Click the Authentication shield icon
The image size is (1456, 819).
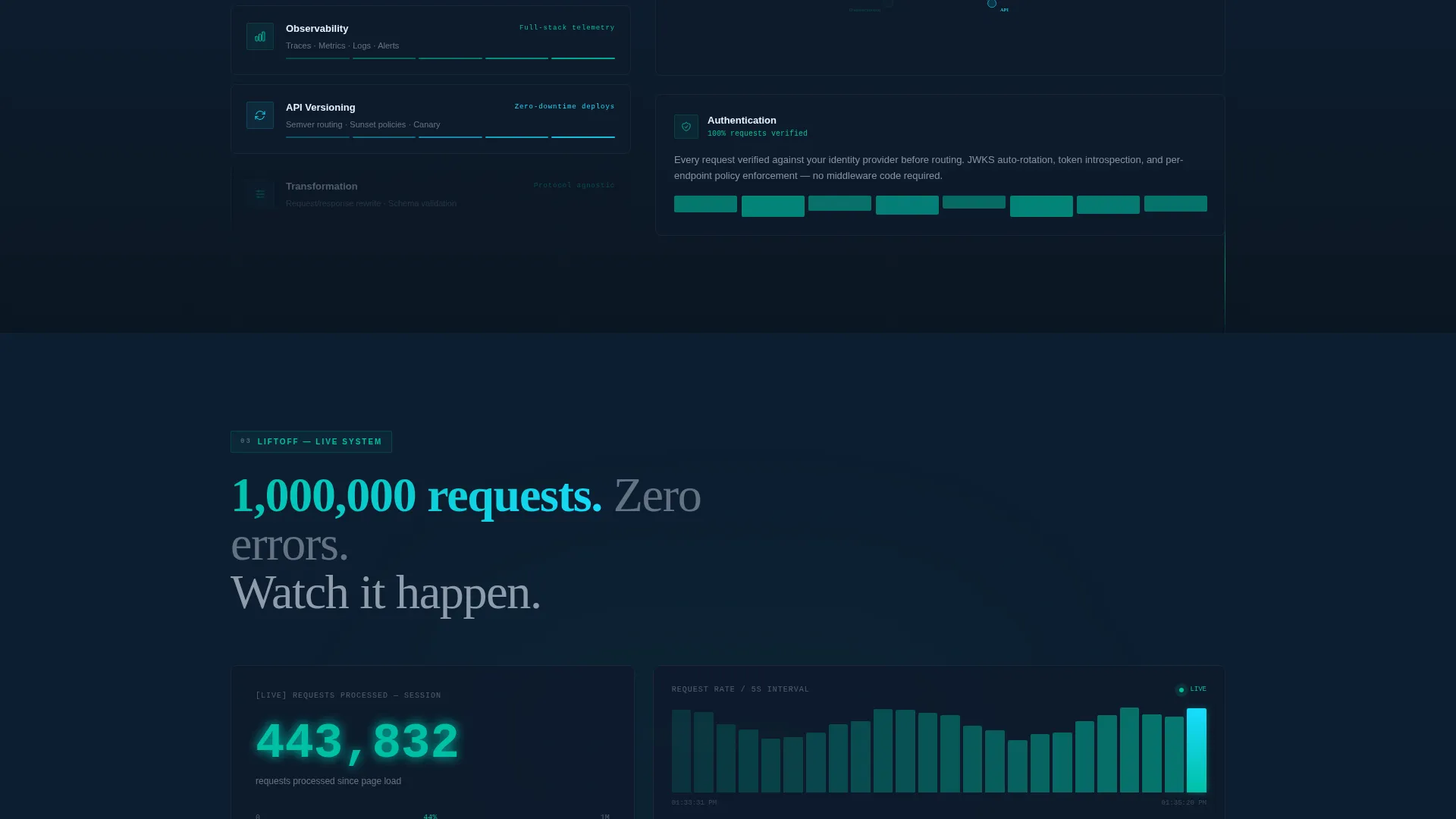(x=686, y=127)
